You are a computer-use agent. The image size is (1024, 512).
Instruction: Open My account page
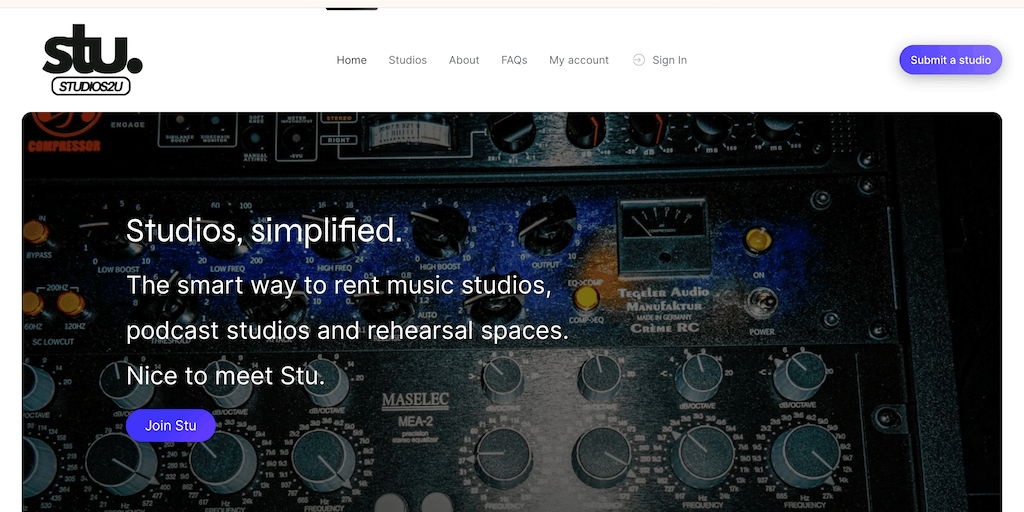(x=579, y=60)
